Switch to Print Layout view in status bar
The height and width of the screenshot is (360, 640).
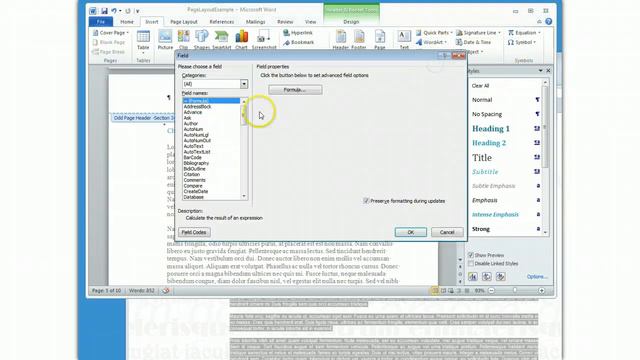pos(435,291)
